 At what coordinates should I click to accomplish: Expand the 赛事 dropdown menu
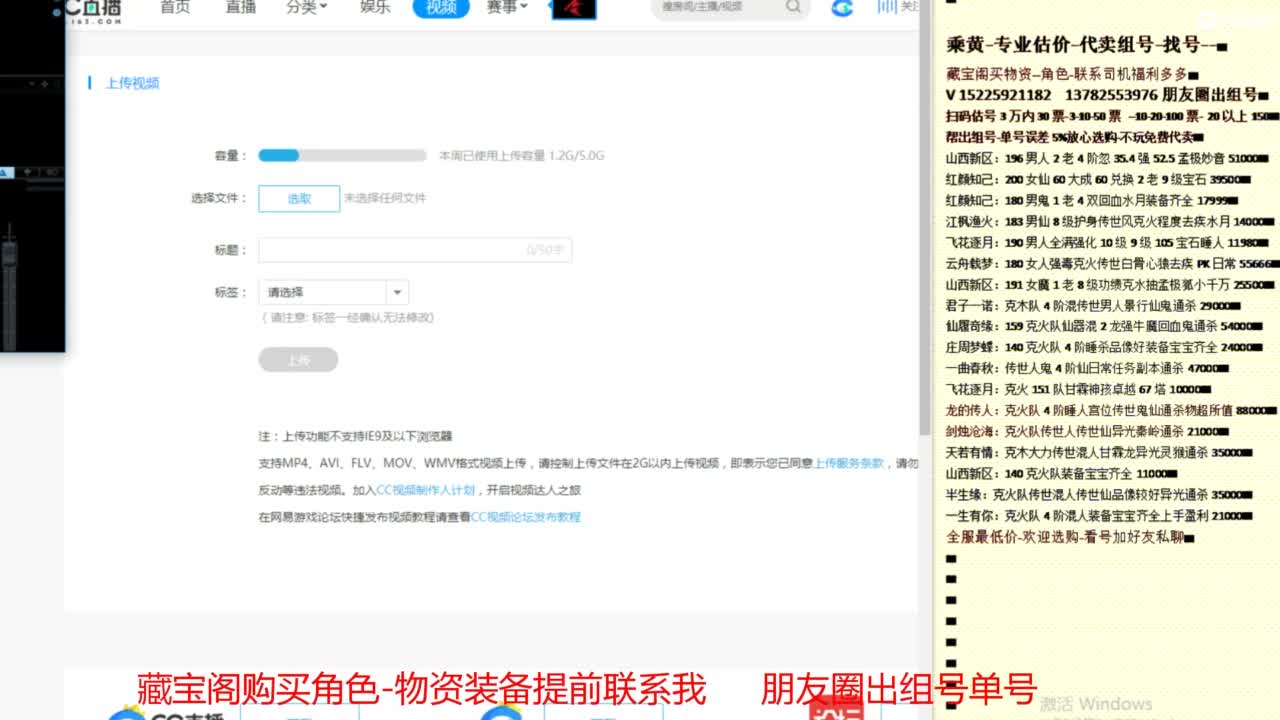(508, 7)
